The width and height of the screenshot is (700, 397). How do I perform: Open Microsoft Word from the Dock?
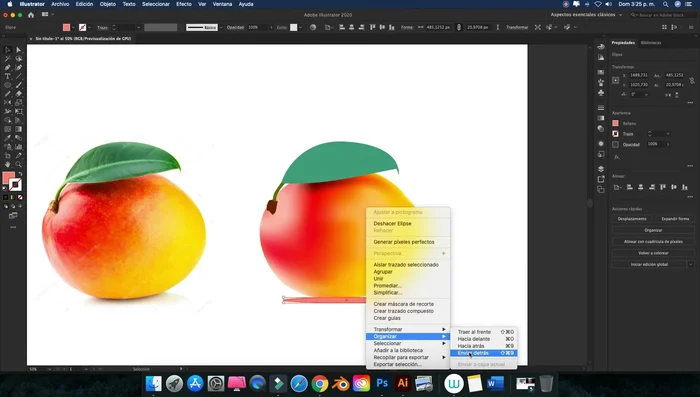pyautogui.click(x=495, y=383)
